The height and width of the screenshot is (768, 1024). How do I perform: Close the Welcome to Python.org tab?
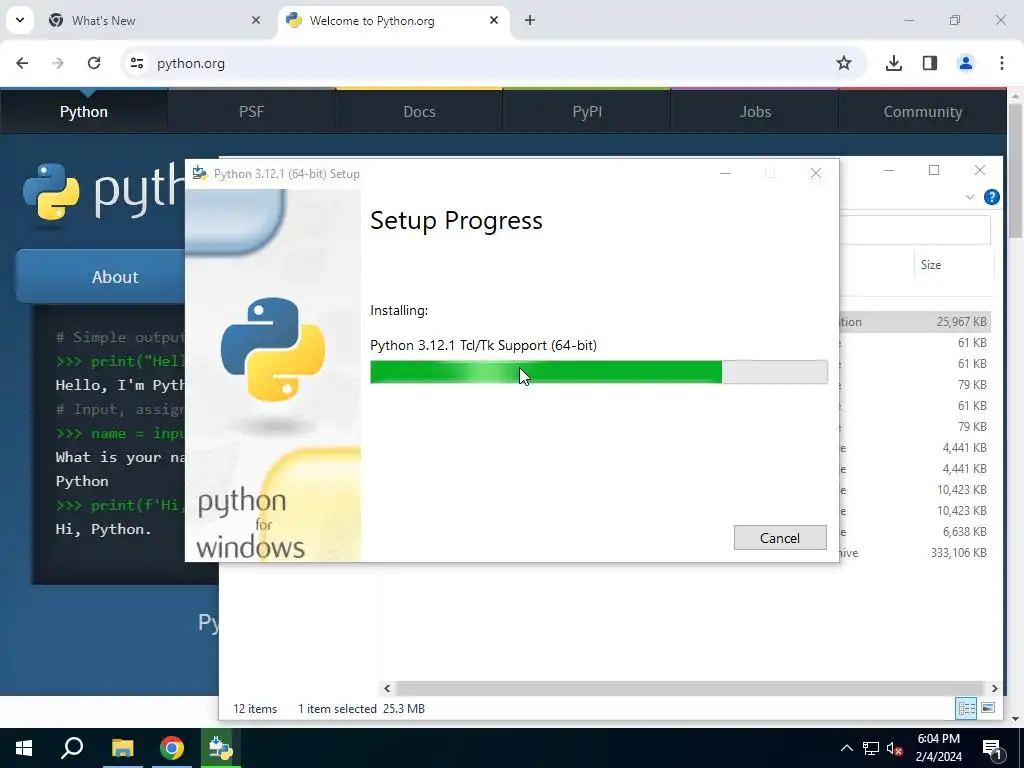494,20
